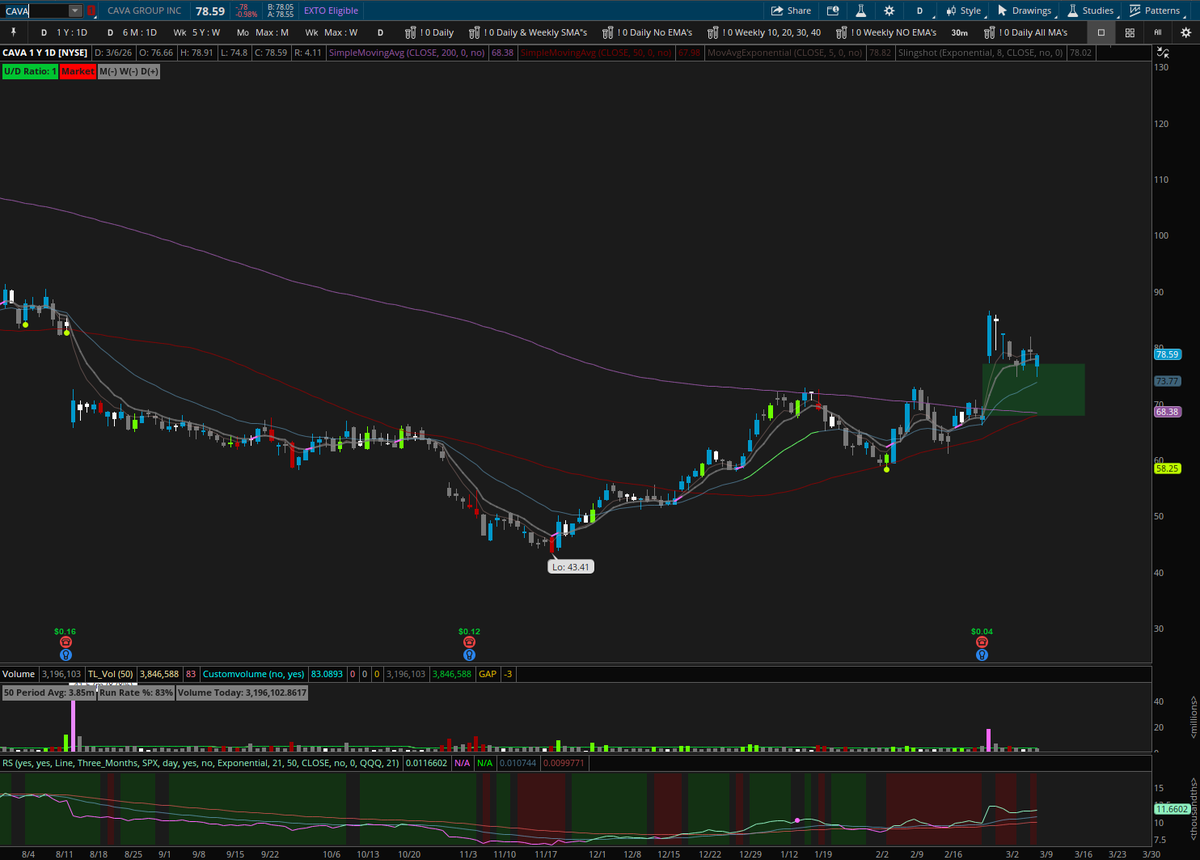Load '! 0 Weekly NO EMA's' study set

(885, 32)
